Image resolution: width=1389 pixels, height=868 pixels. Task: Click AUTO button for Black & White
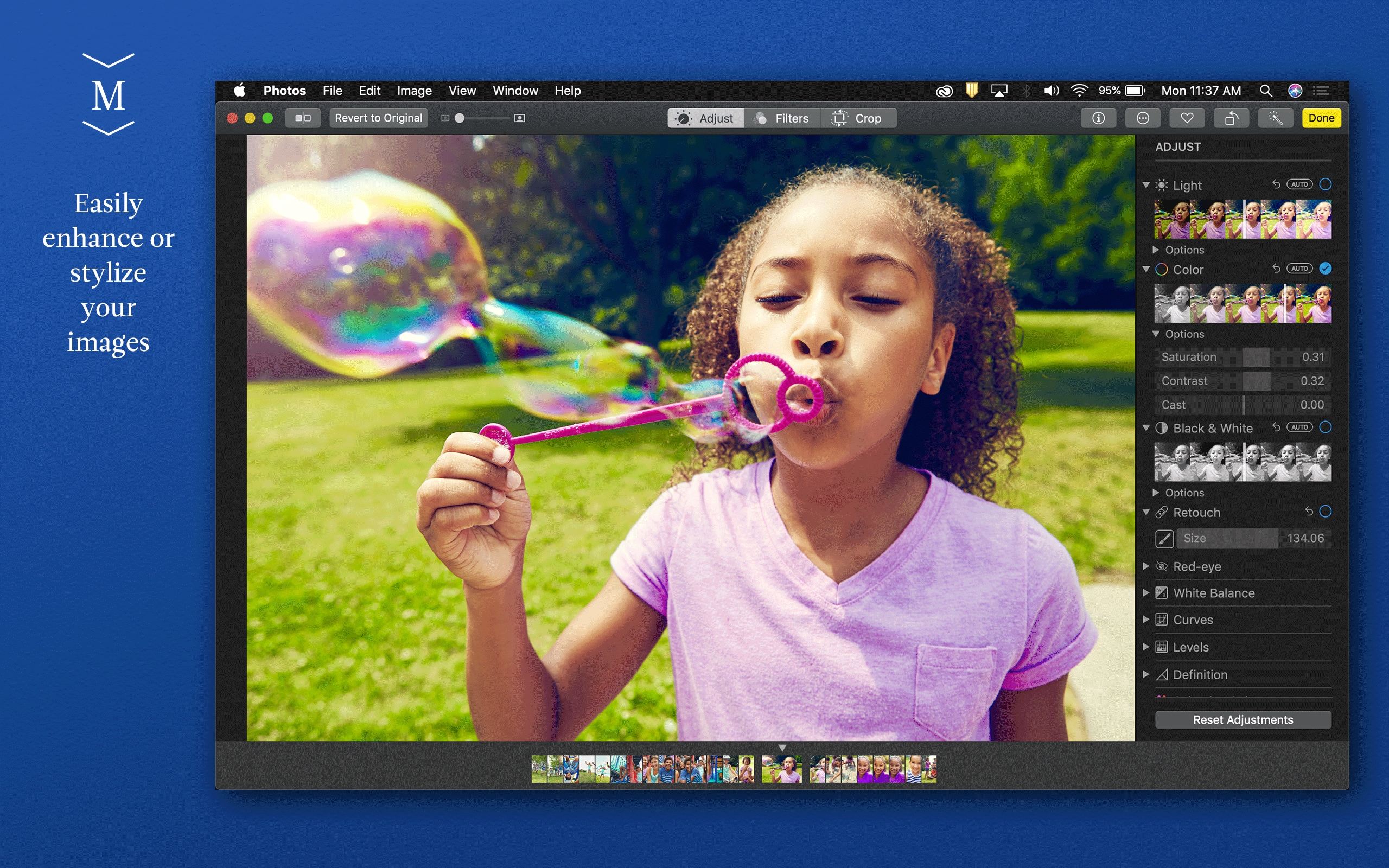tap(1299, 427)
